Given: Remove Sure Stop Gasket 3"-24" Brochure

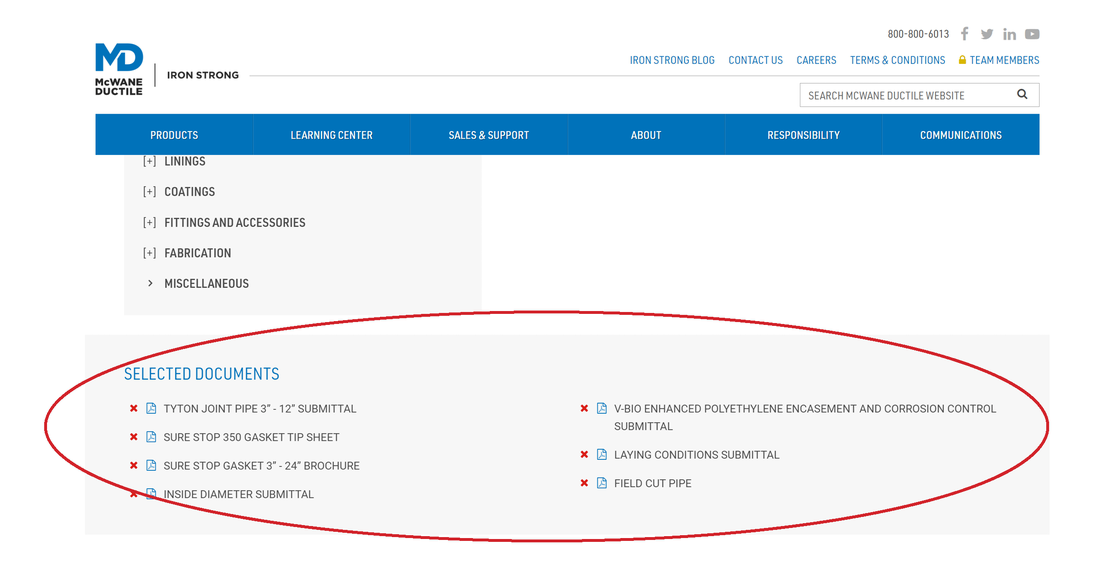Looking at the screenshot, I should 133,465.
